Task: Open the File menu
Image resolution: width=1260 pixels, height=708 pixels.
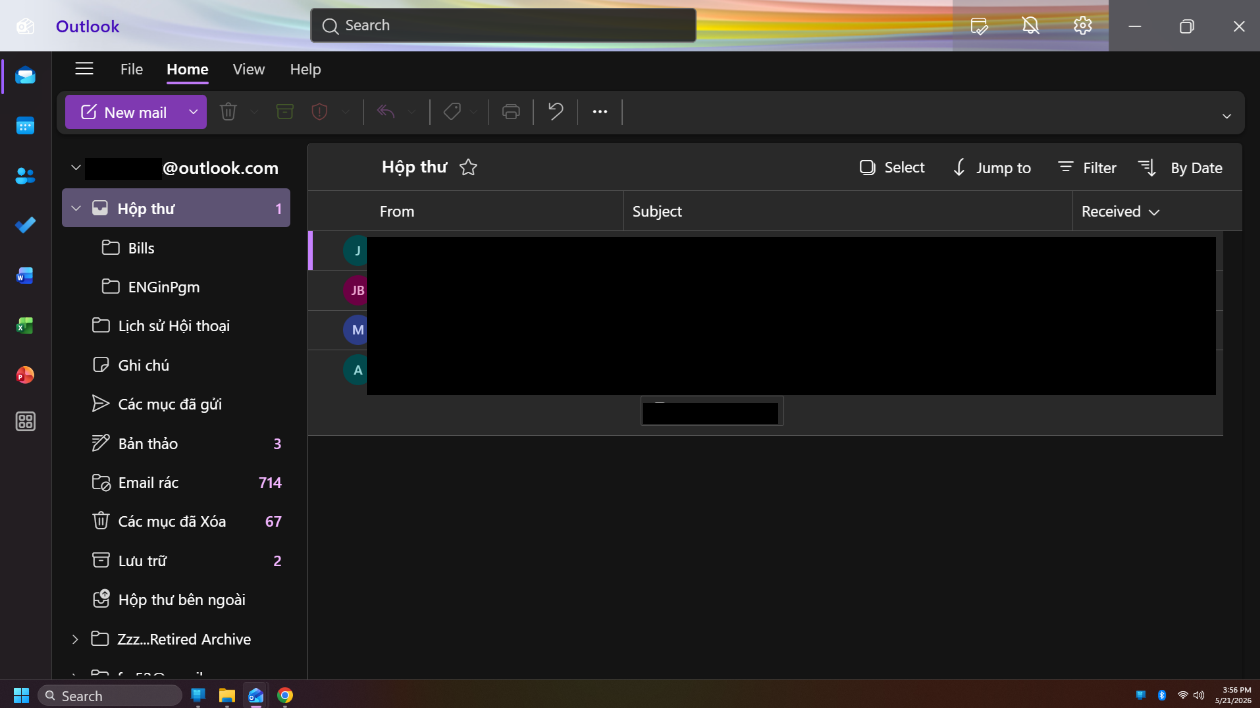Action: (x=131, y=69)
